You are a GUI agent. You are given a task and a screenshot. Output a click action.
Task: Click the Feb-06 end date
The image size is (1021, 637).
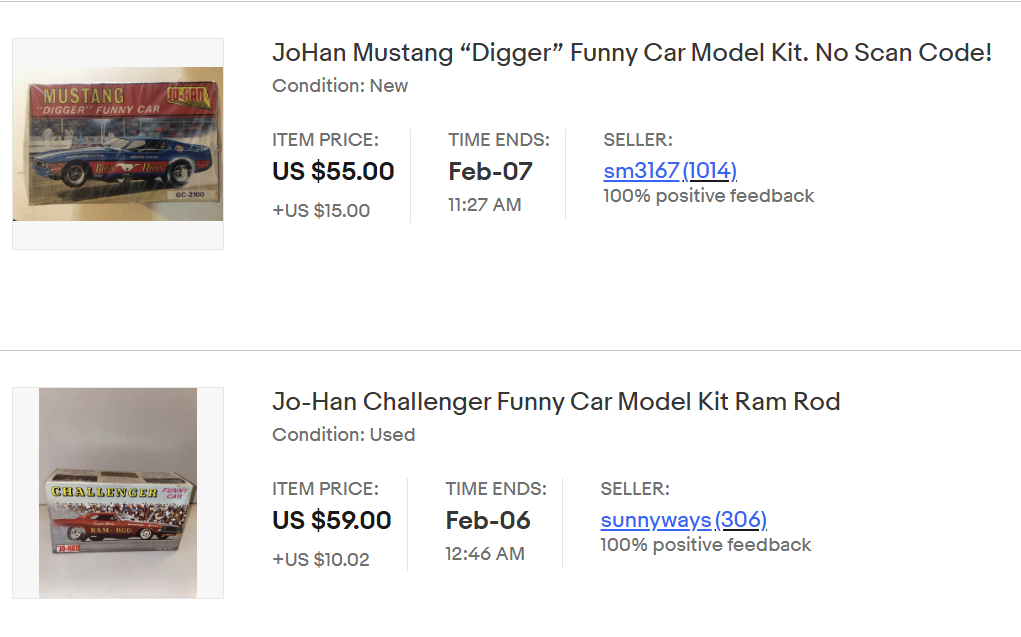[488, 520]
